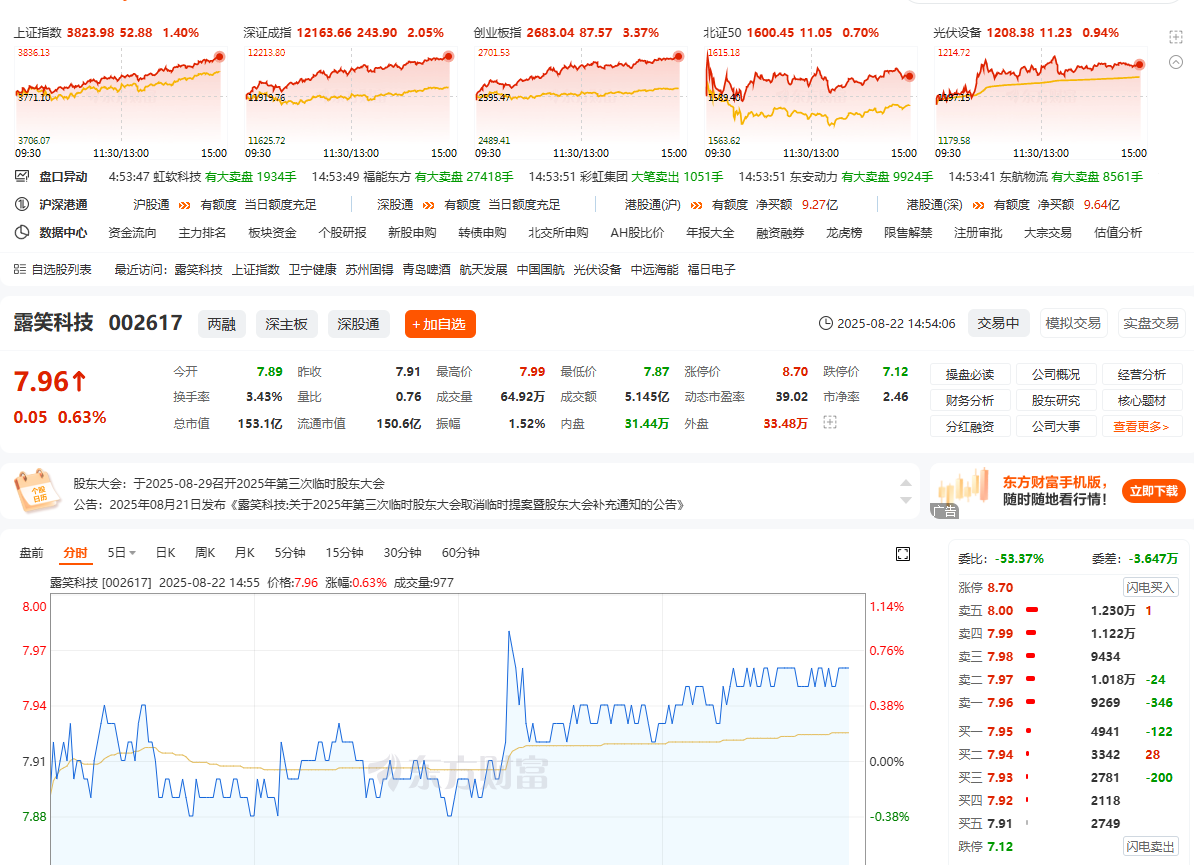Open the 操盘必读 link

(970, 375)
